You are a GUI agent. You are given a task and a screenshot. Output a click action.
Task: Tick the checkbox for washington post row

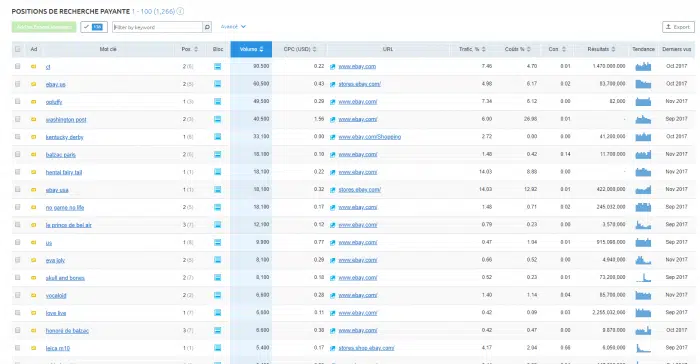(x=17, y=119)
